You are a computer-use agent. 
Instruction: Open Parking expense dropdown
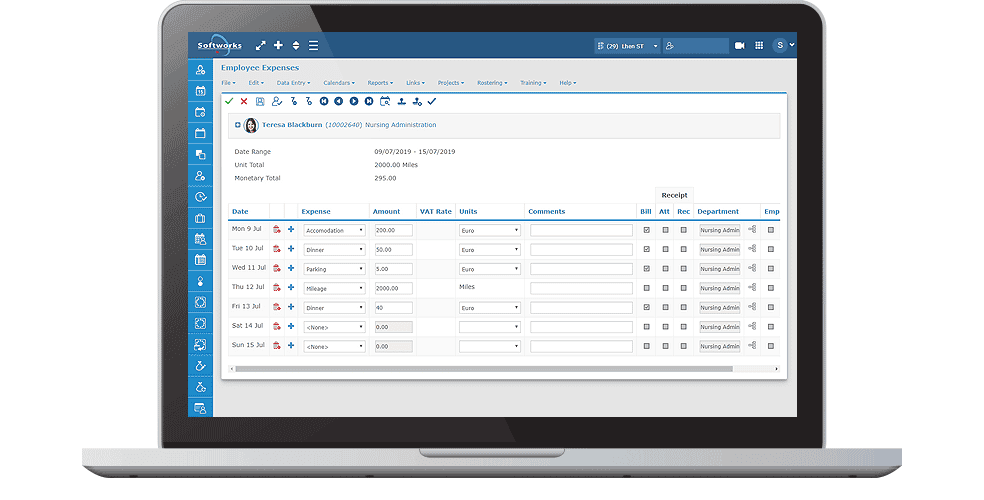(334, 269)
